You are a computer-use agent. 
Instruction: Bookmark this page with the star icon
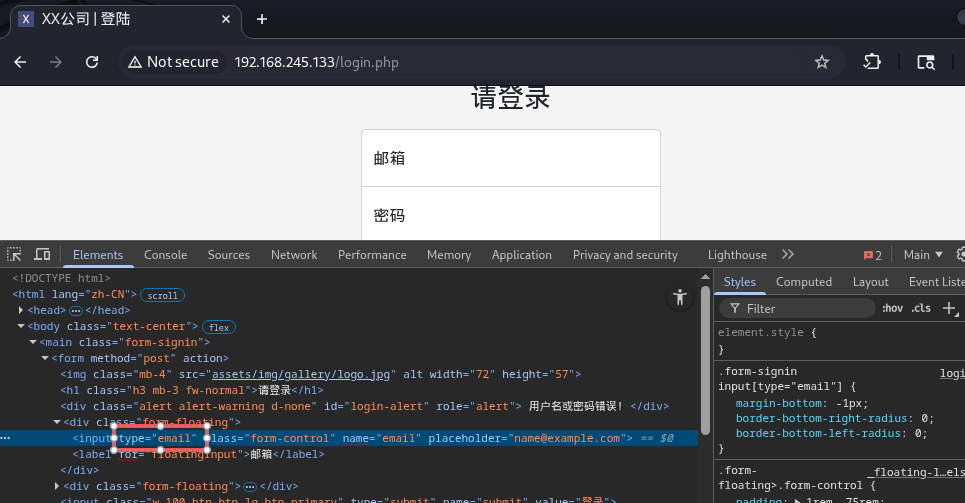822,62
